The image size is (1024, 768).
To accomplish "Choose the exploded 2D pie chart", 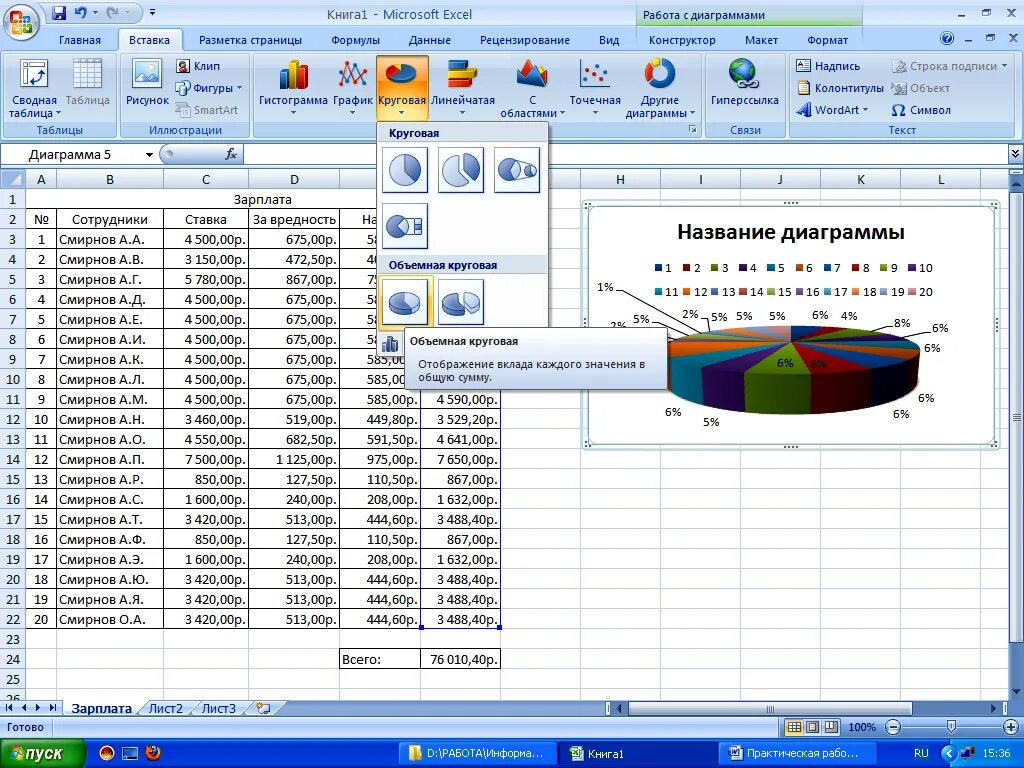I will tap(461, 170).
